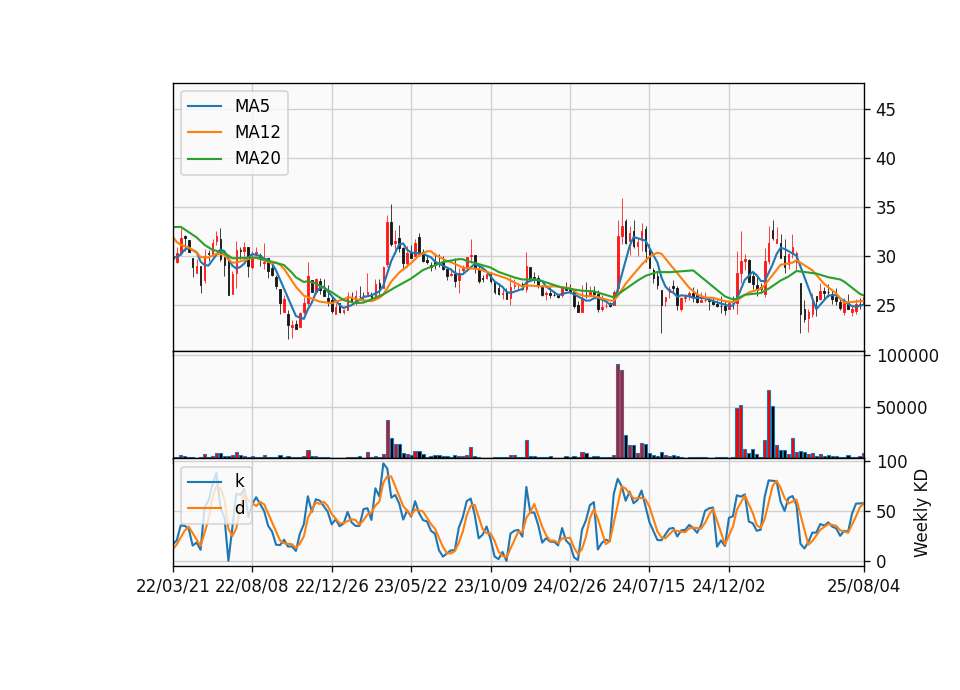Screen dimensions: 960x690
Task: Click the volume axis value 100000
Action: pos(907,356)
